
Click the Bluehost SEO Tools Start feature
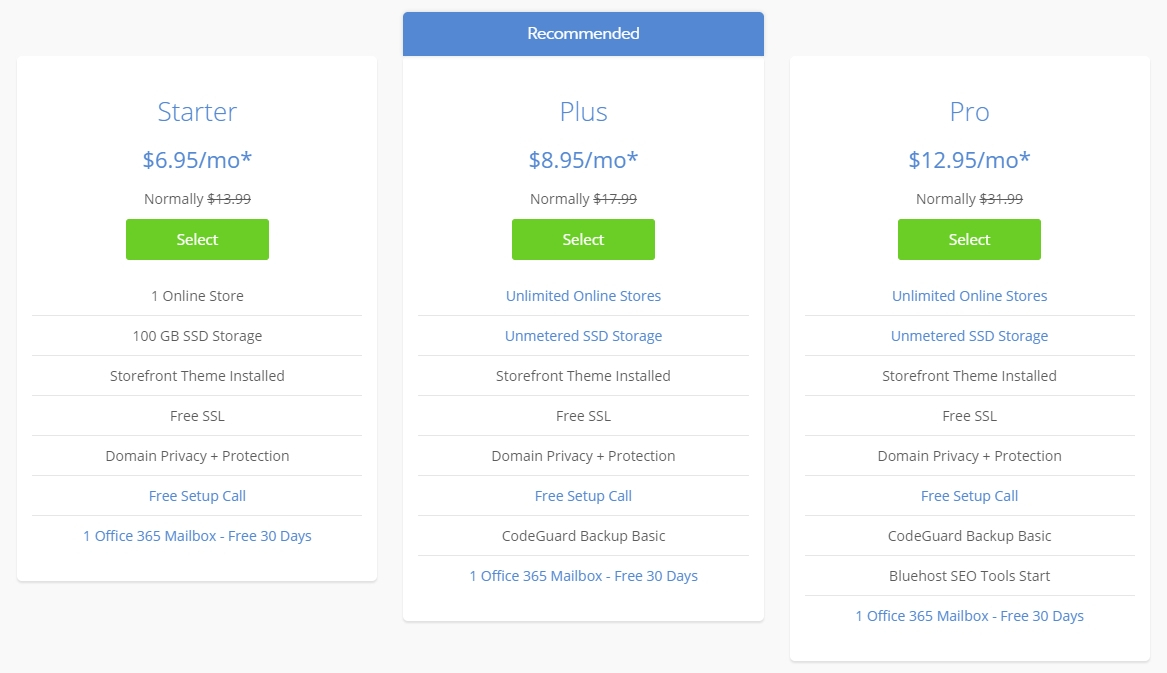tap(969, 576)
